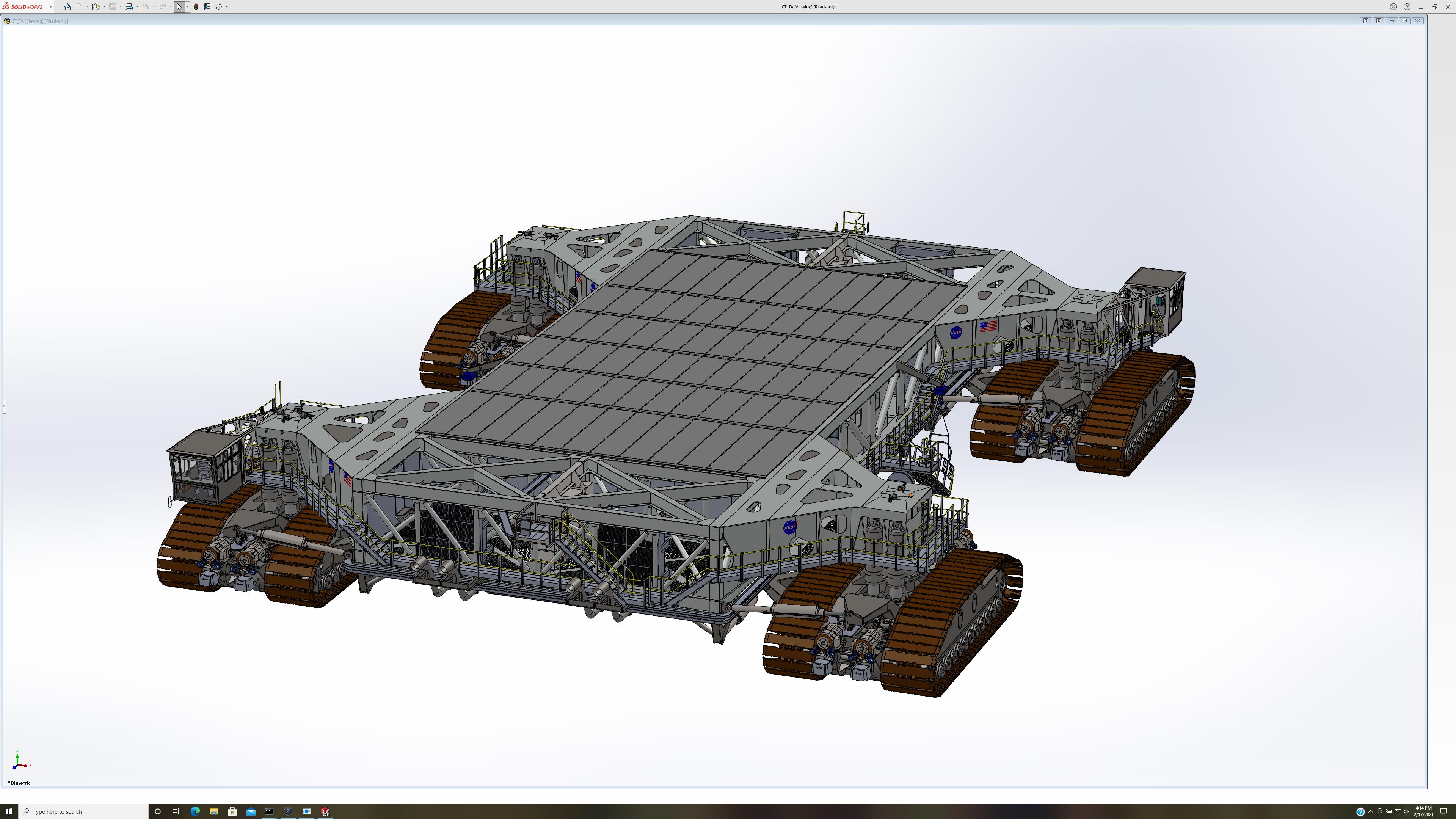Open the Help question mark icon

tap(1407, 7)
